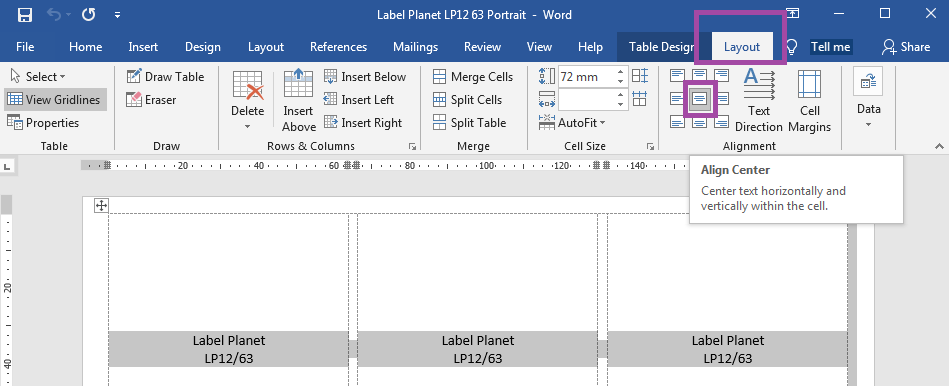Decrease the row height with down stepper
Viewport: 949px width, 386px height.
[x=620, y=82]
